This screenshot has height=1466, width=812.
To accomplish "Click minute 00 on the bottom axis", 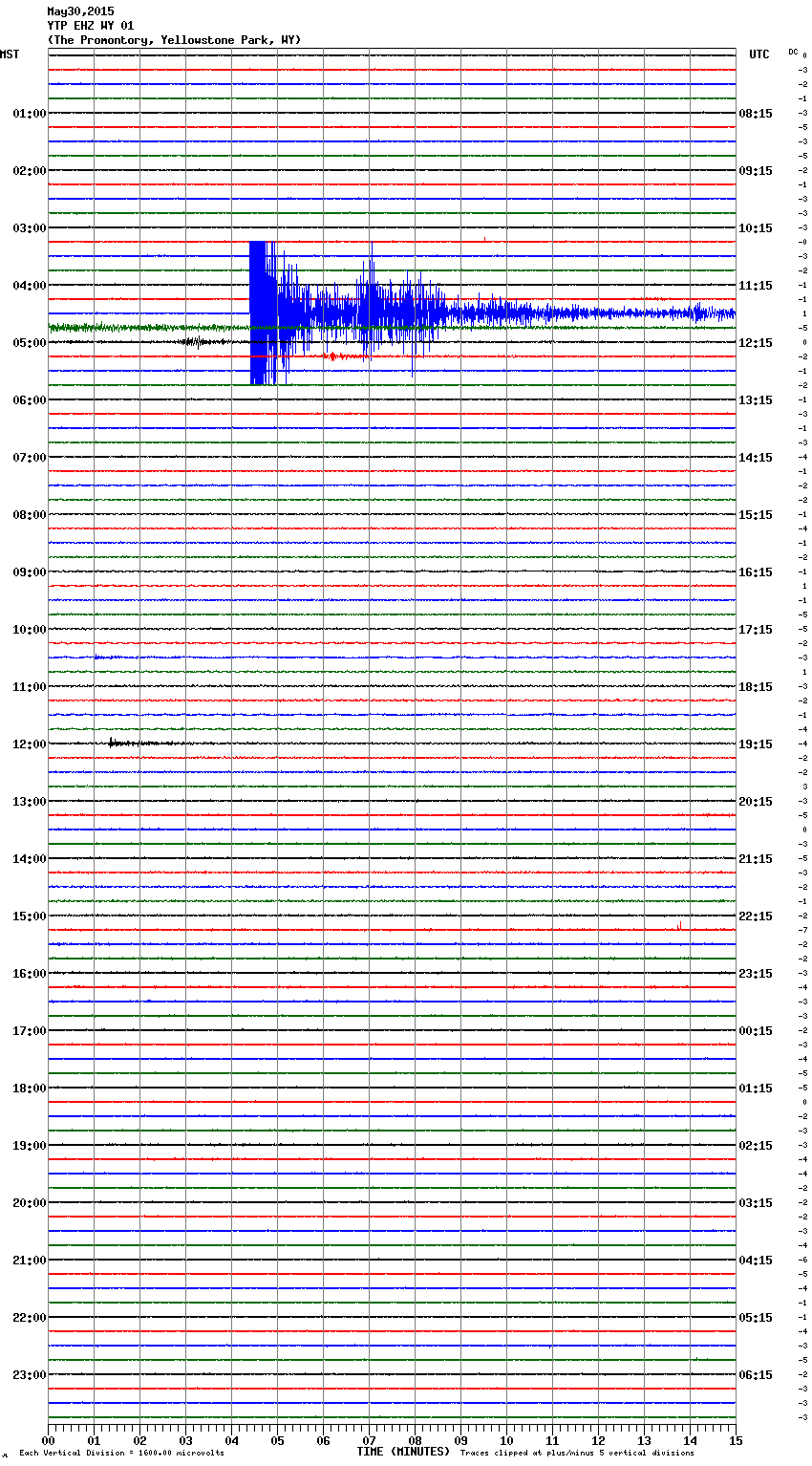I will [x=48, y=1440].
